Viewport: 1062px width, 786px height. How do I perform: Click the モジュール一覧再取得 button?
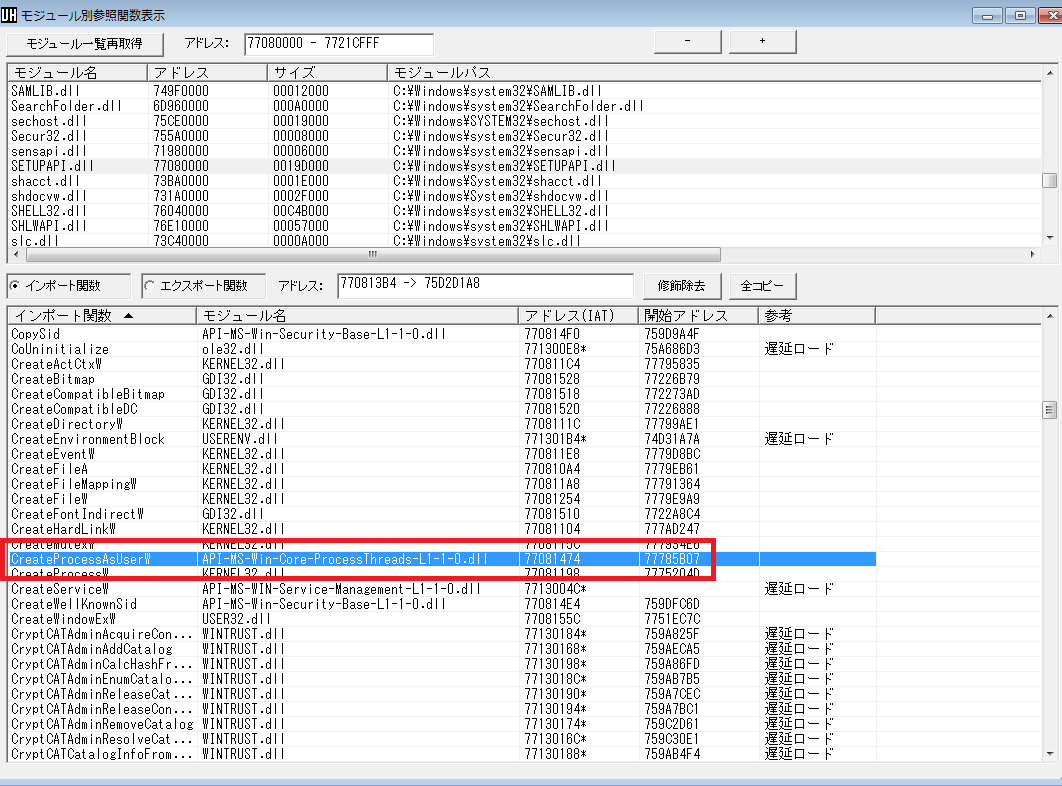(85, 44)
